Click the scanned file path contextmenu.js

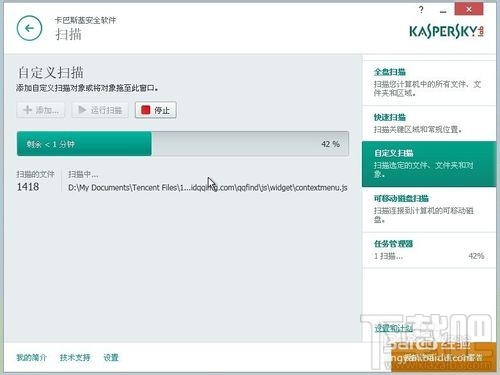coord(208,188)
